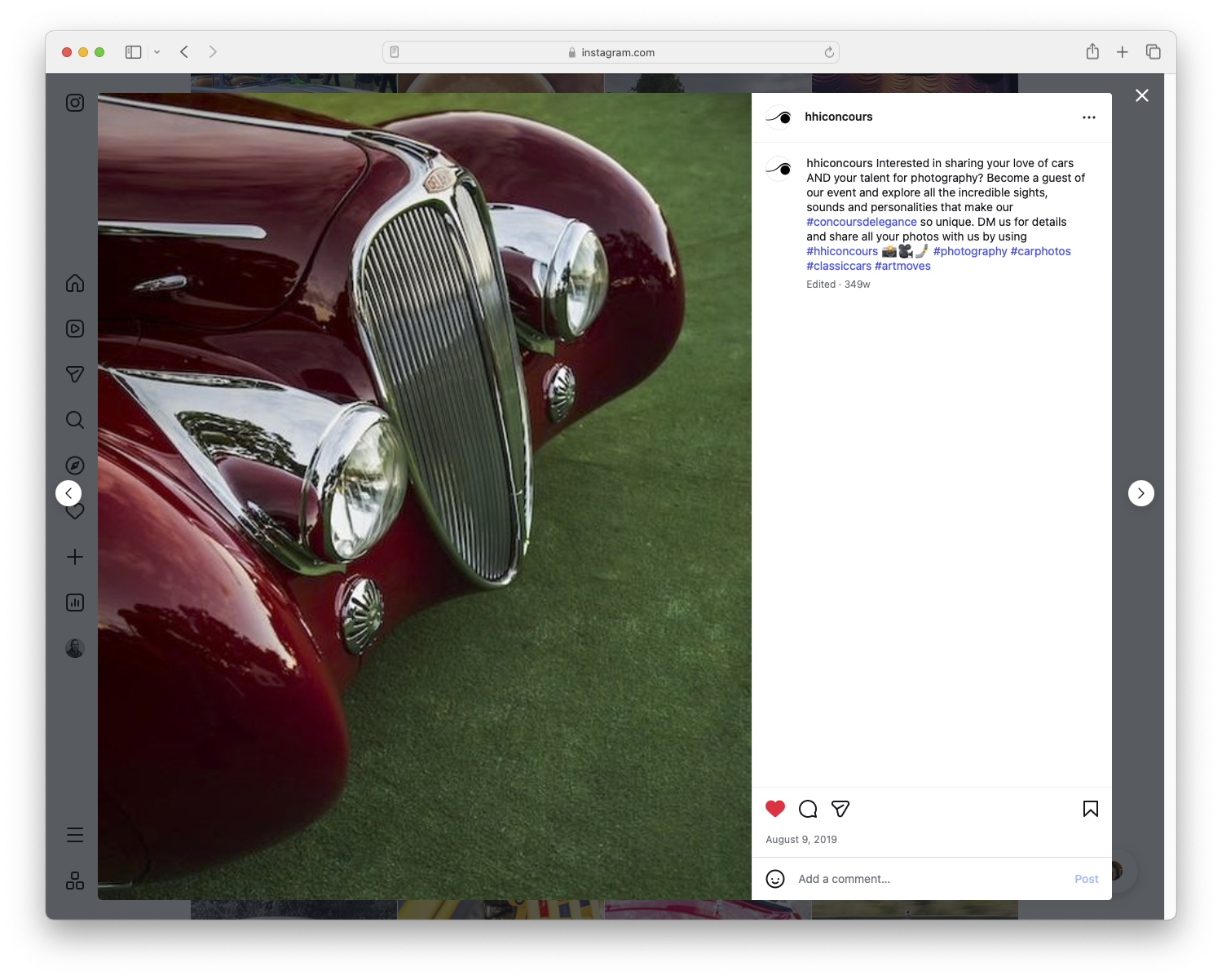Go to Home via sidebar icon
This screenshot has height=980, width=1222.
click(x=75, y=283)
